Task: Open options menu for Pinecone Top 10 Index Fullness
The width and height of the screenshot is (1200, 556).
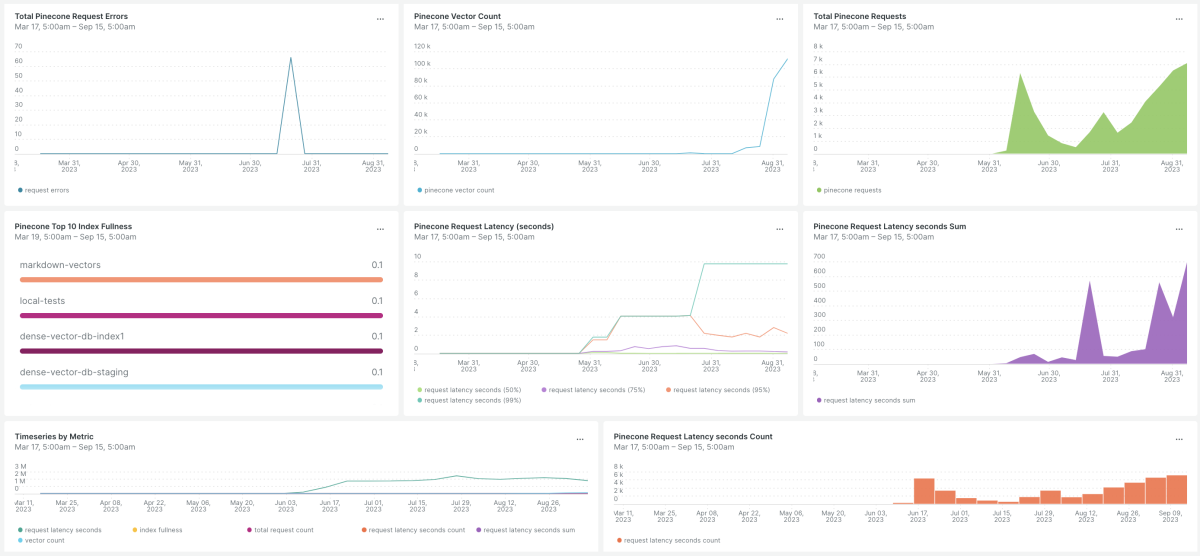Action: [x=380, y=229]
